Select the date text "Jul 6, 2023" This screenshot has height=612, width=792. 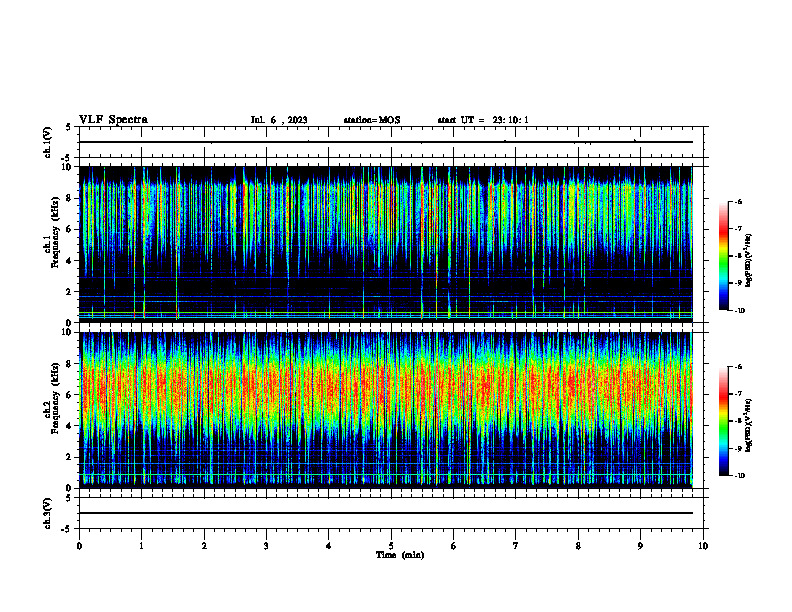279,120
